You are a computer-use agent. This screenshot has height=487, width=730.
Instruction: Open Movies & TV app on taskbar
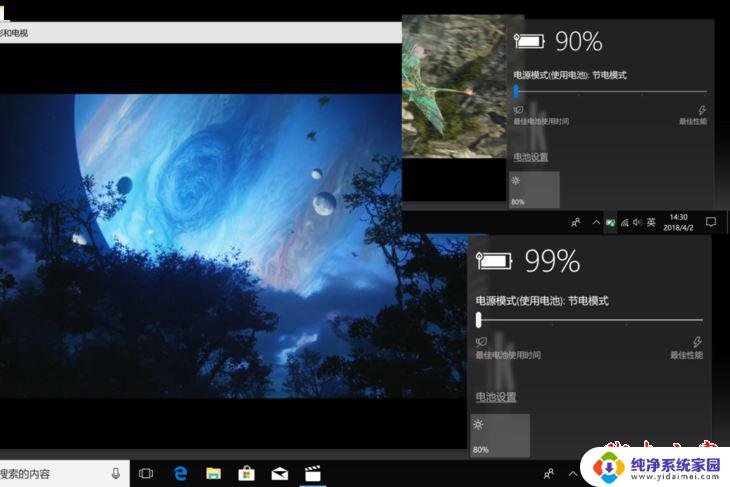click(313, 474)
